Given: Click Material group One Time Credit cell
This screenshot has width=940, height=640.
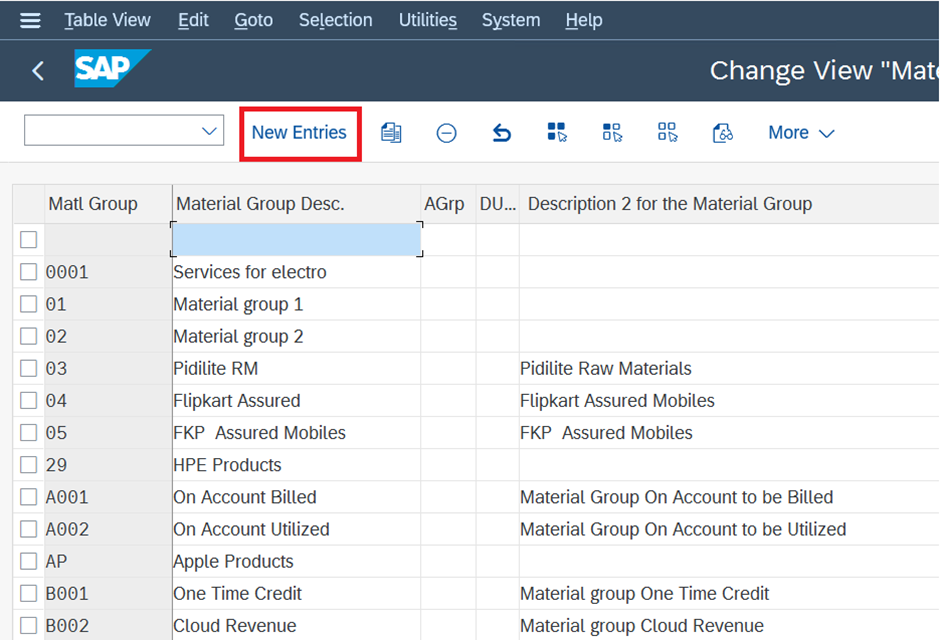Looking at the screenshot, I should [x=729, y=593].
